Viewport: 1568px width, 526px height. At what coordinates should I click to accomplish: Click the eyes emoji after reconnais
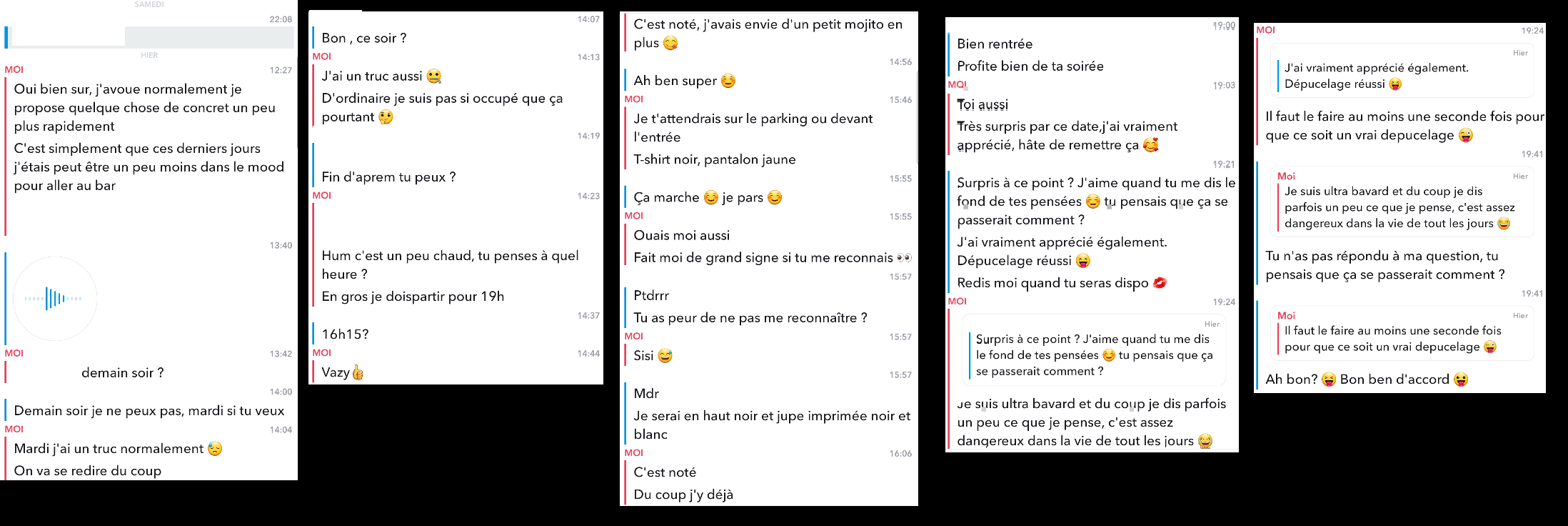pos(904,257)
